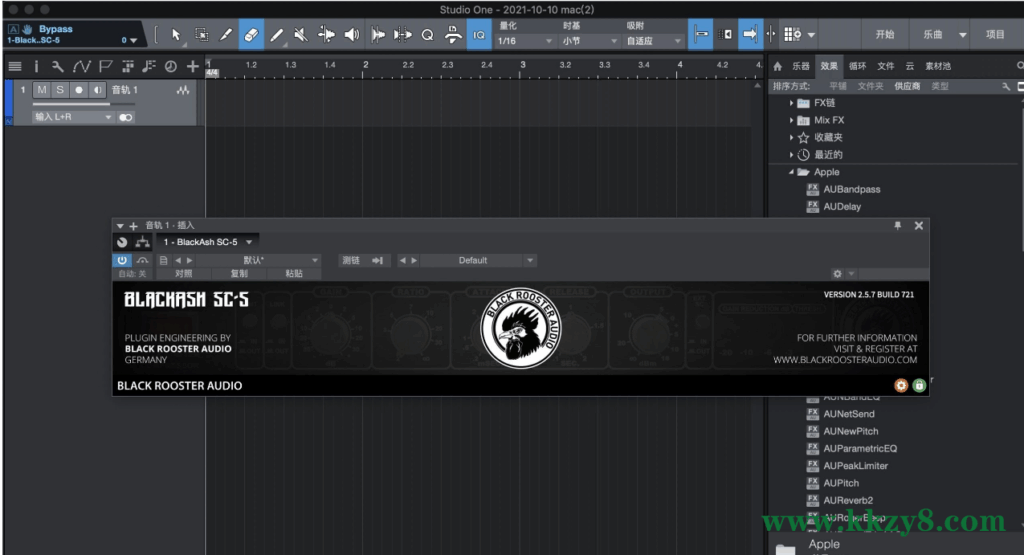Add a track with plus icon

pos(193,66)
